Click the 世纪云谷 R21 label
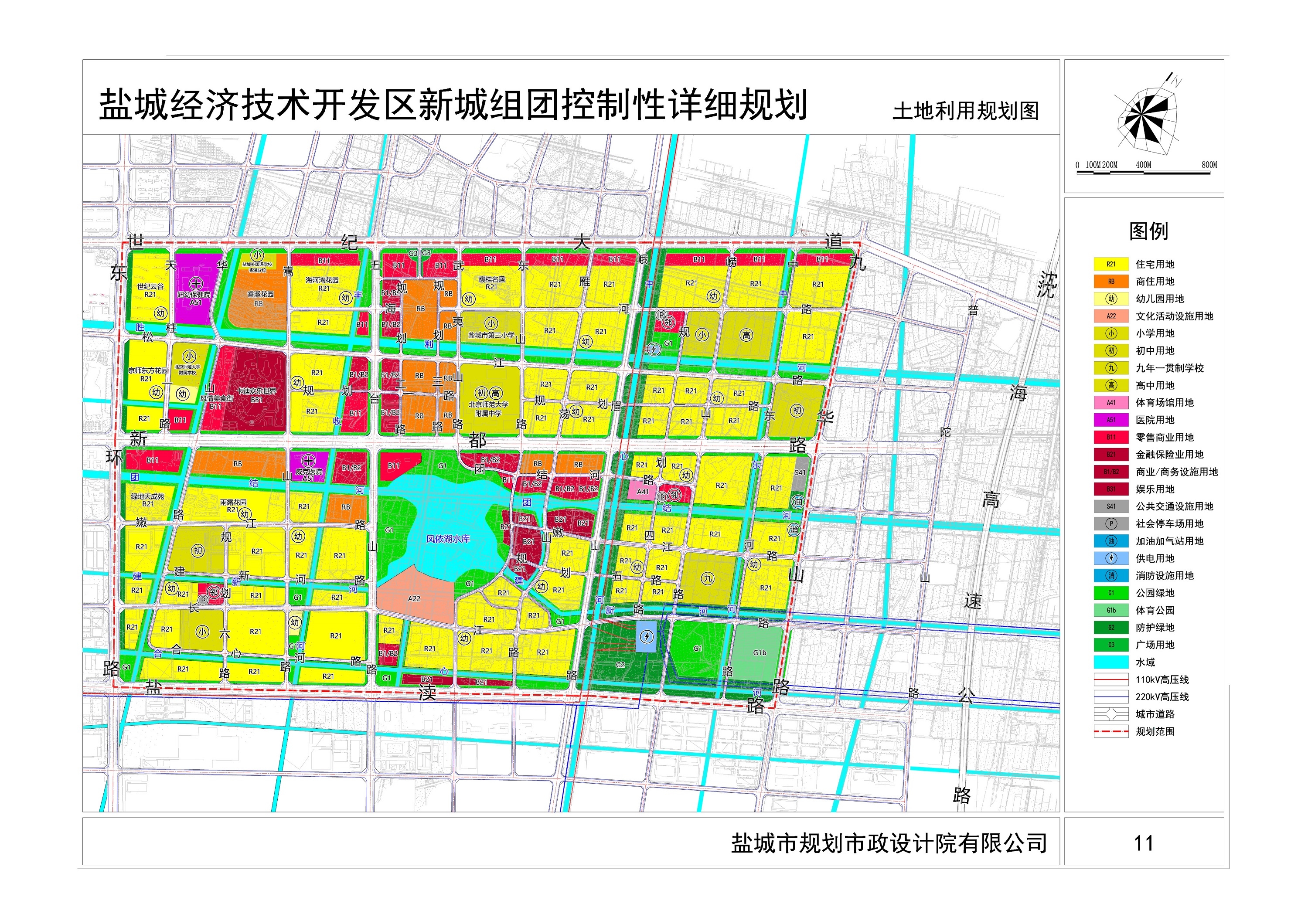 click(x=150, y=290)
